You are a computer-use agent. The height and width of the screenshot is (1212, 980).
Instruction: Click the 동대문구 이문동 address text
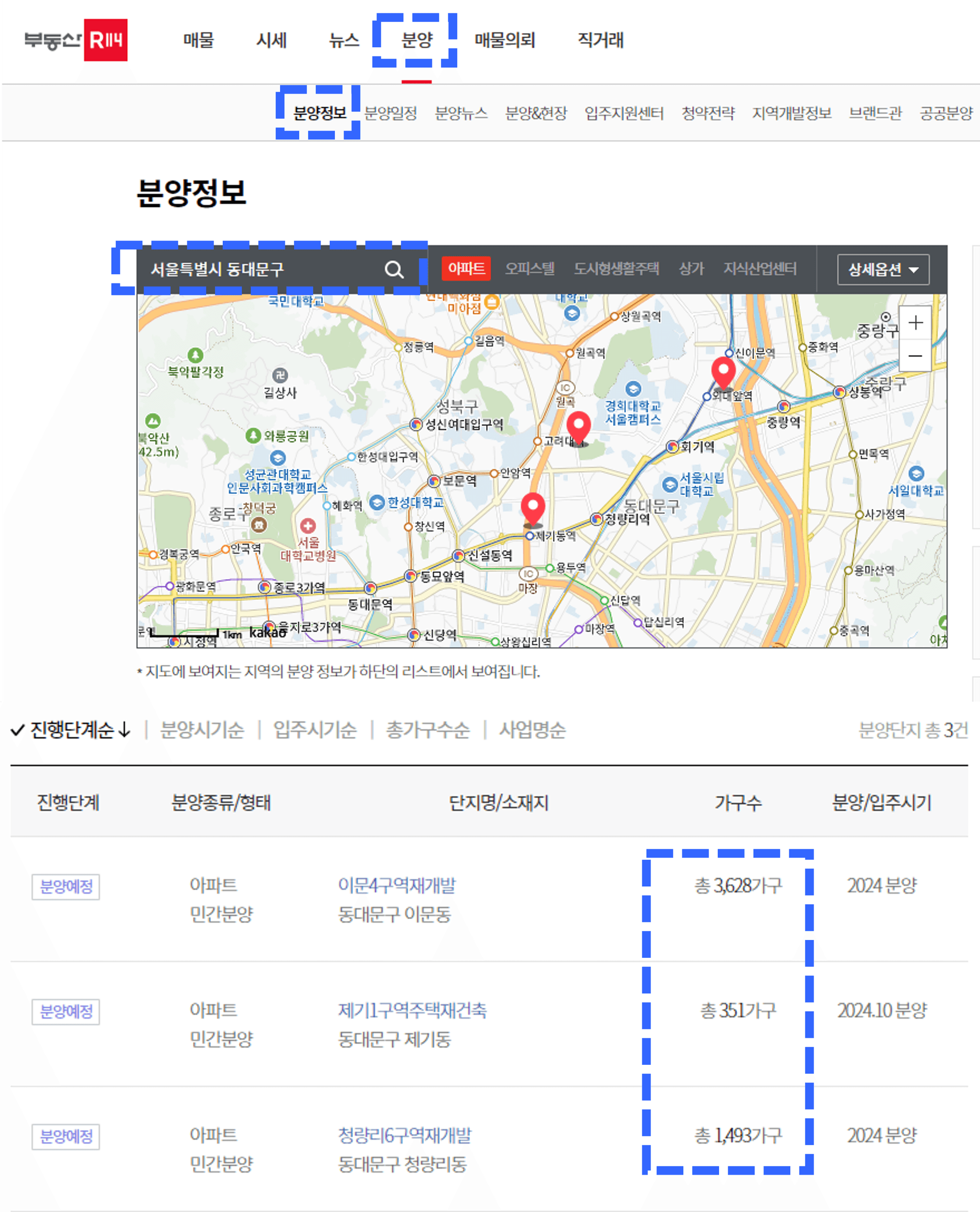(394, 915)
